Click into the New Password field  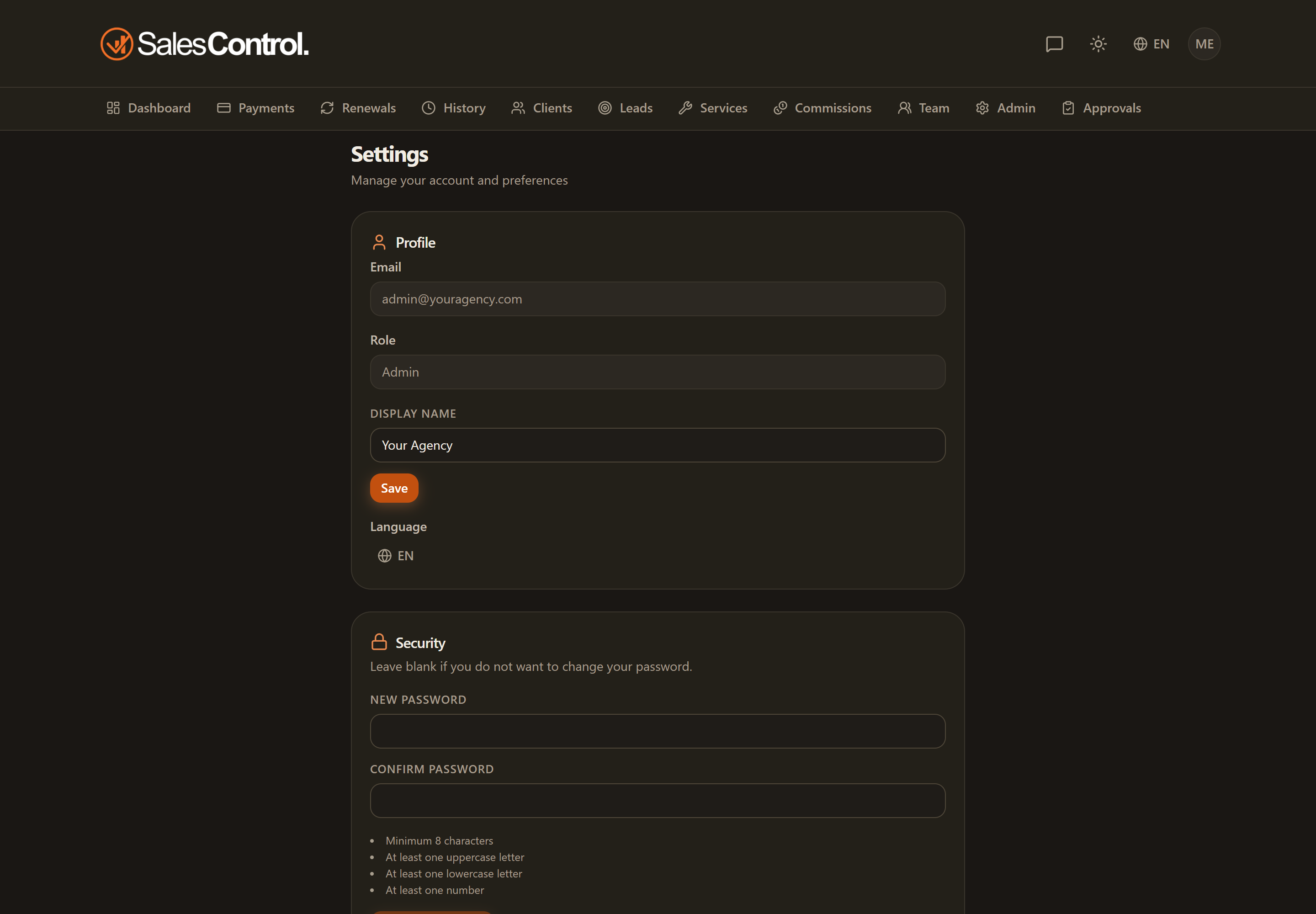[658, 731]
